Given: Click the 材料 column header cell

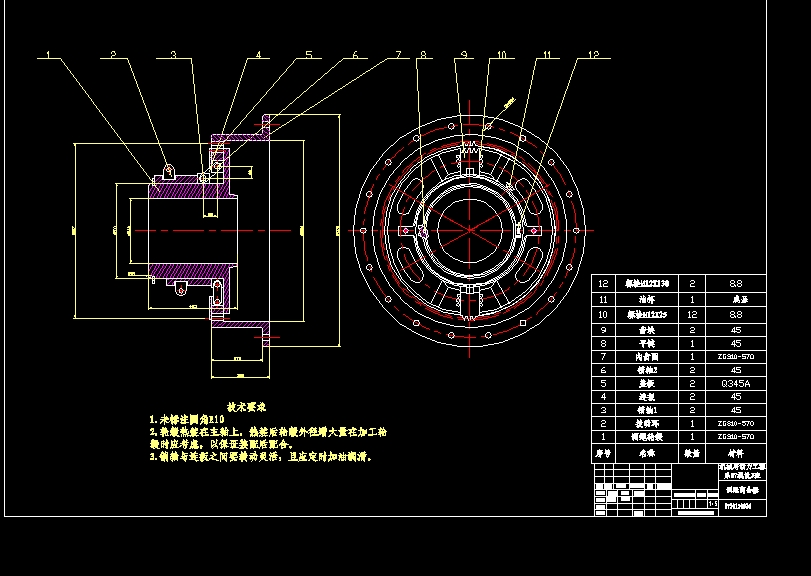Looking at the screenshot, I should tap(738, 451).
